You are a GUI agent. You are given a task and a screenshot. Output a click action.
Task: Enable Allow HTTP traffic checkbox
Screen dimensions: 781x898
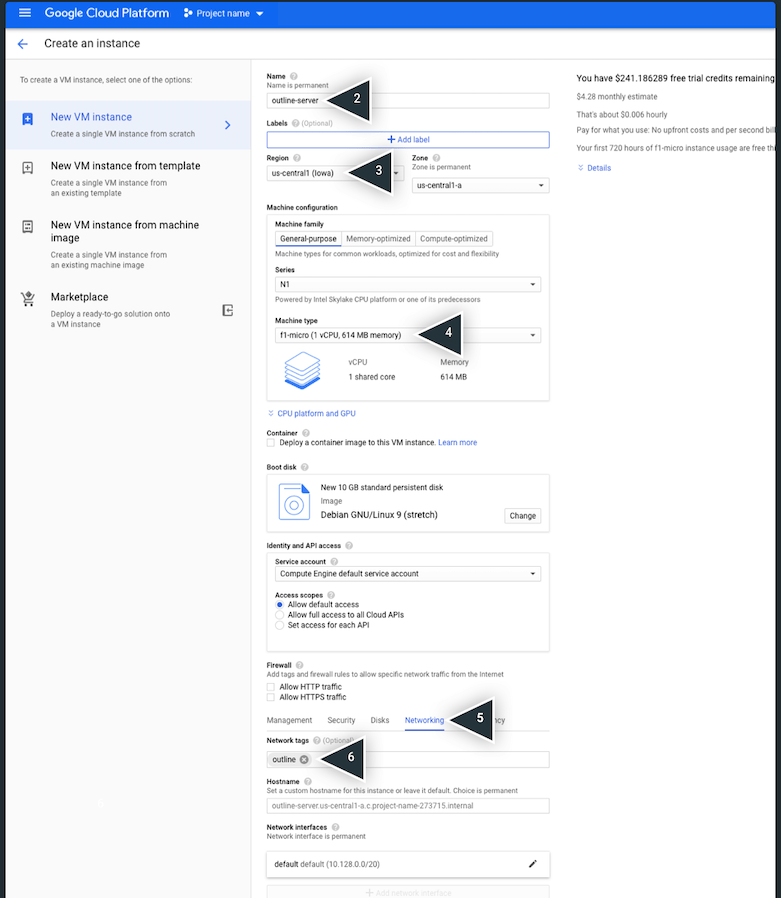pos(270,687)
